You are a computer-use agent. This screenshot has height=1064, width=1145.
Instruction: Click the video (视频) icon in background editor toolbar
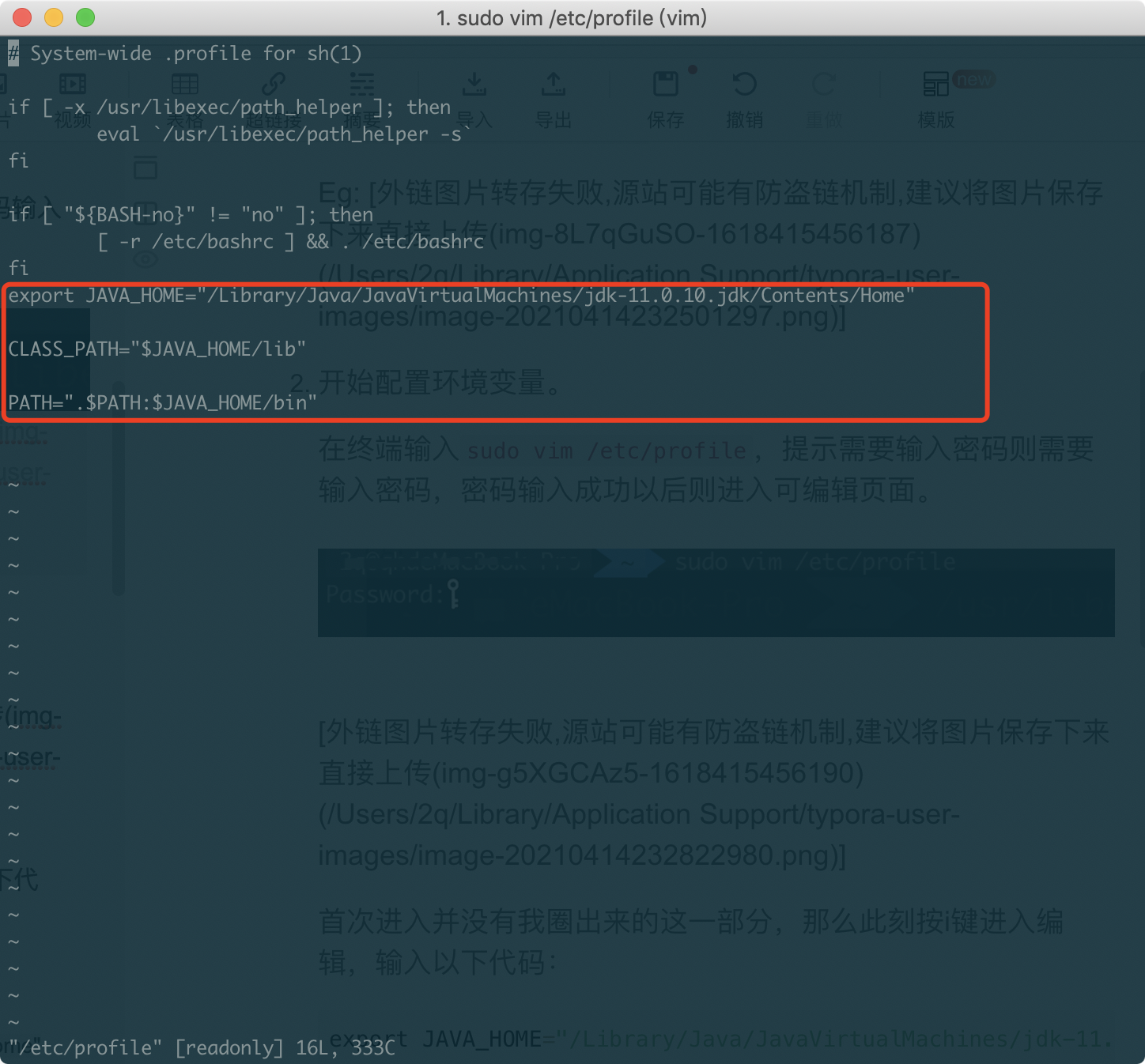click(73, 84)
